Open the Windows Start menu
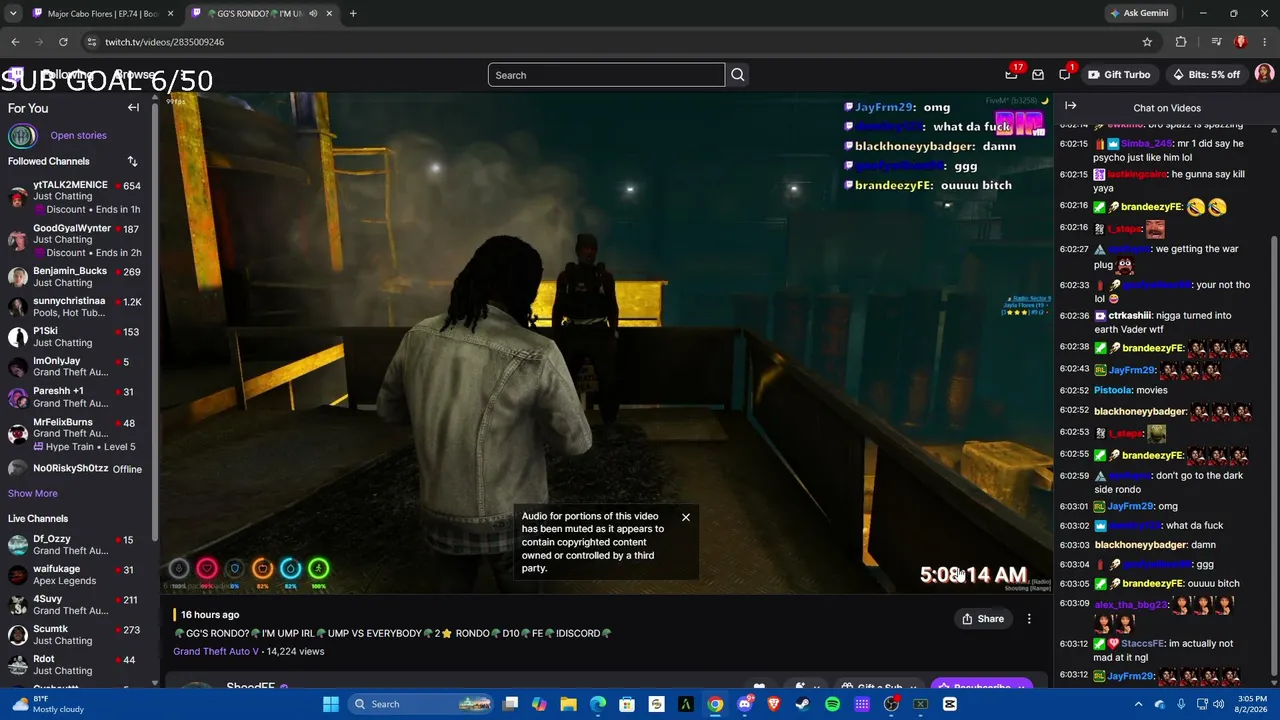 331,704
